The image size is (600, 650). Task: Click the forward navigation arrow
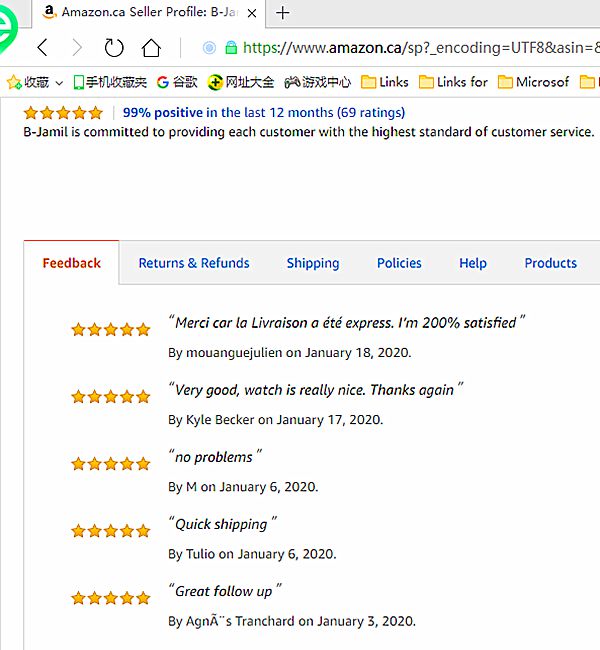[x=77, y=47]
